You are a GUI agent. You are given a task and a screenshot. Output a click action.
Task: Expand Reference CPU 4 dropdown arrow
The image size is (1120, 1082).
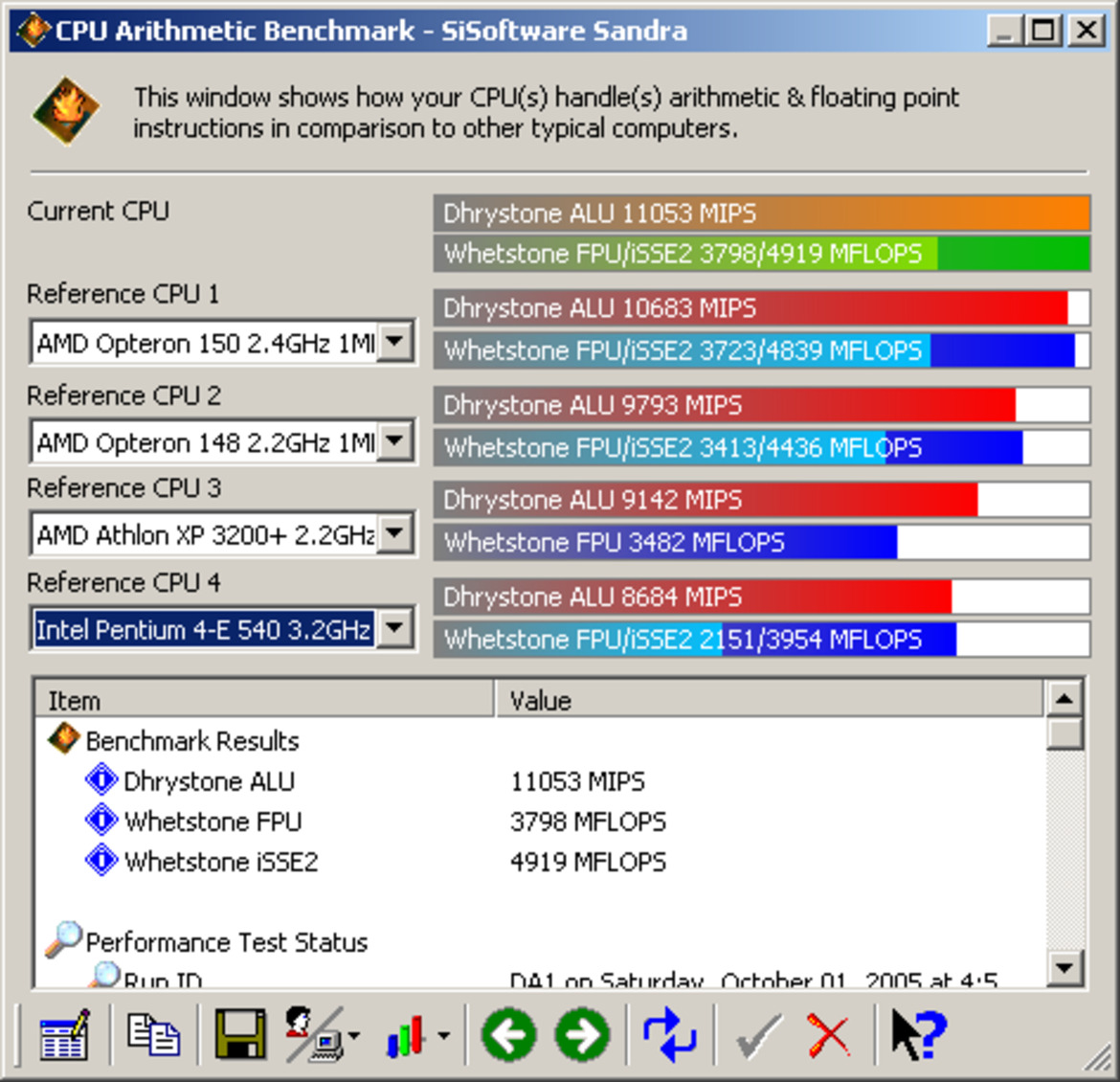[395, 629]
